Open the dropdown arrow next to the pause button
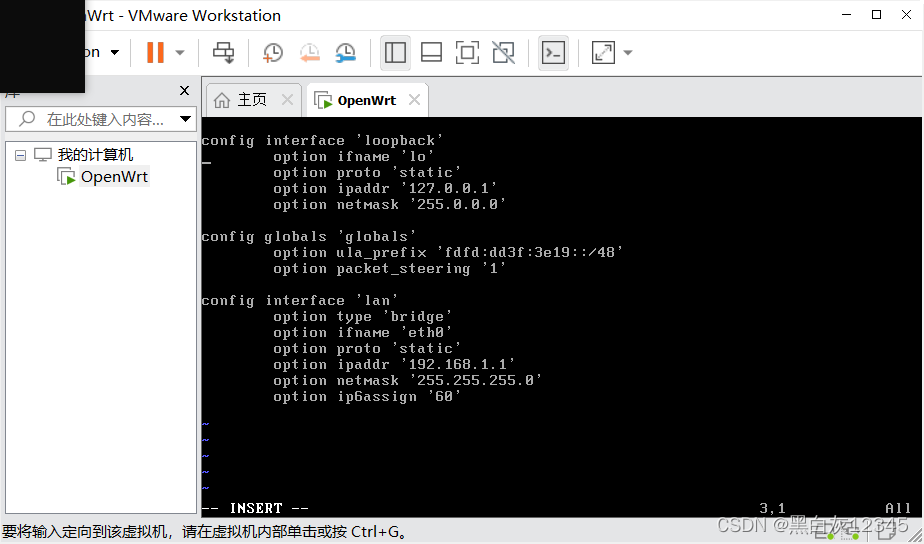The width and height of the screenshot is (924, 544). [x=180, y=52]
